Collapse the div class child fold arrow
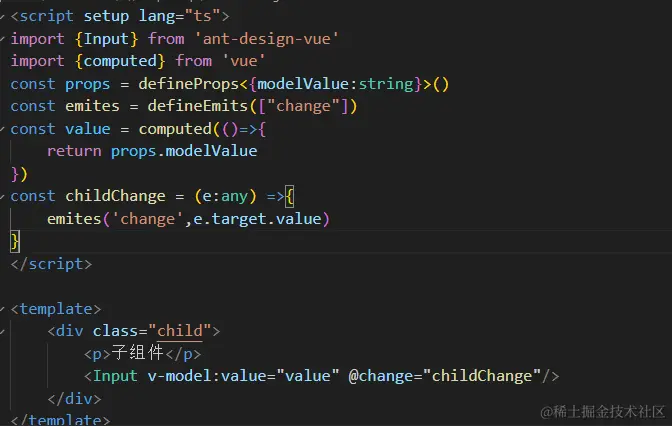 [x=2, y=331]
